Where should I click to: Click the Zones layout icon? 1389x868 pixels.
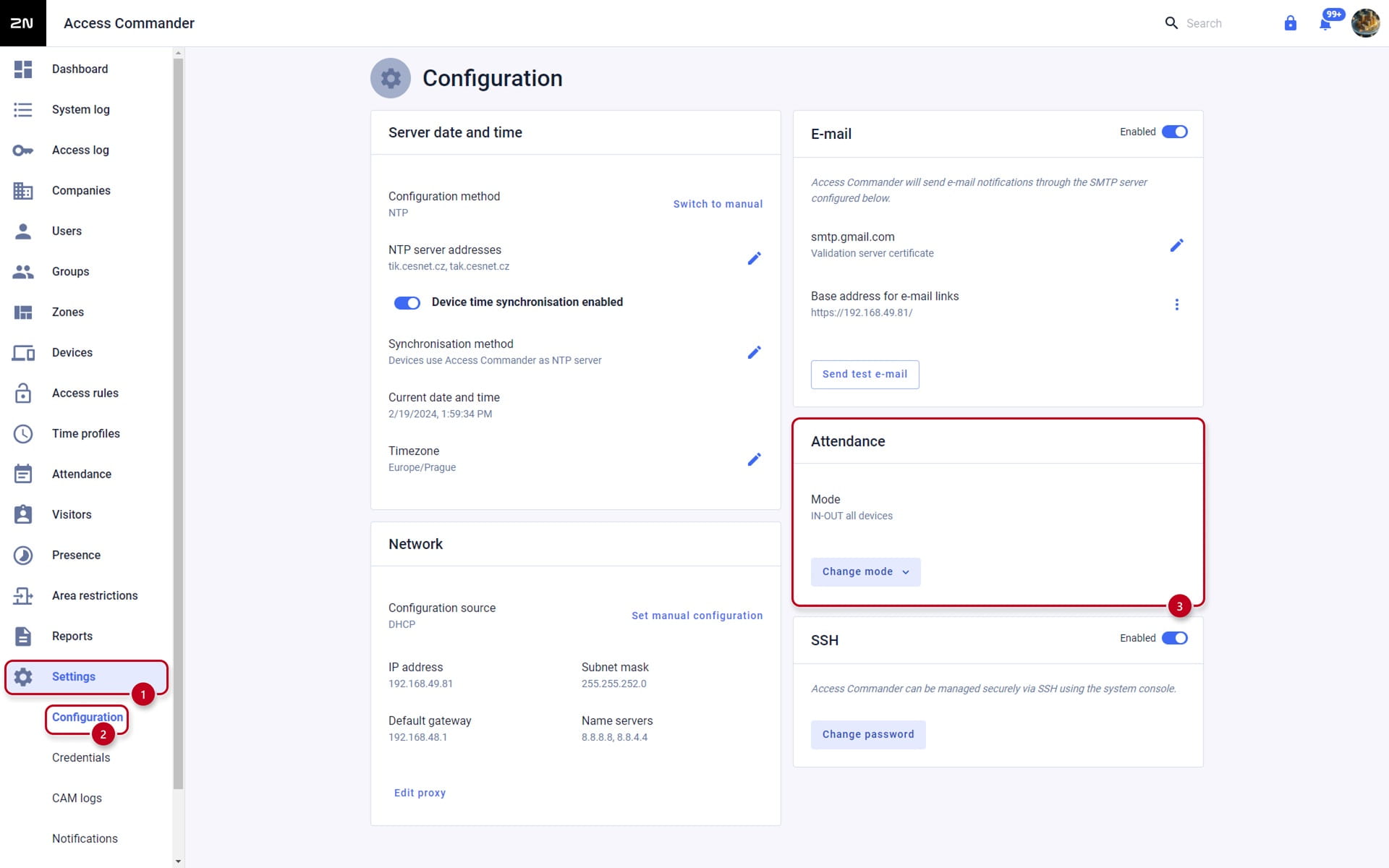pos(23,312)
